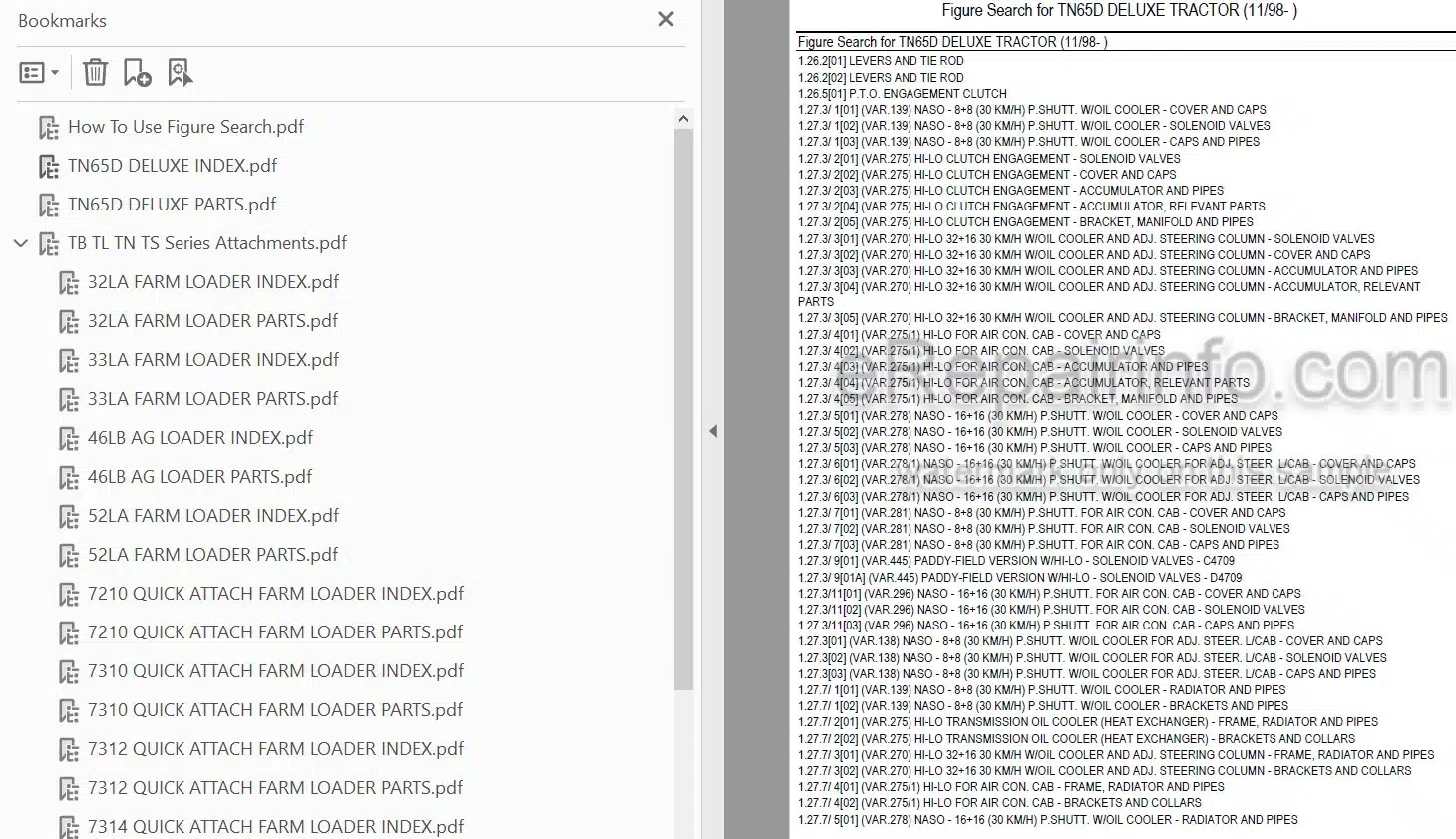
Task: Open 7310 QUICK ATTACH FARM LOADER PARTS.pdf
Action: pyautogui.click(x=275, y=710)
